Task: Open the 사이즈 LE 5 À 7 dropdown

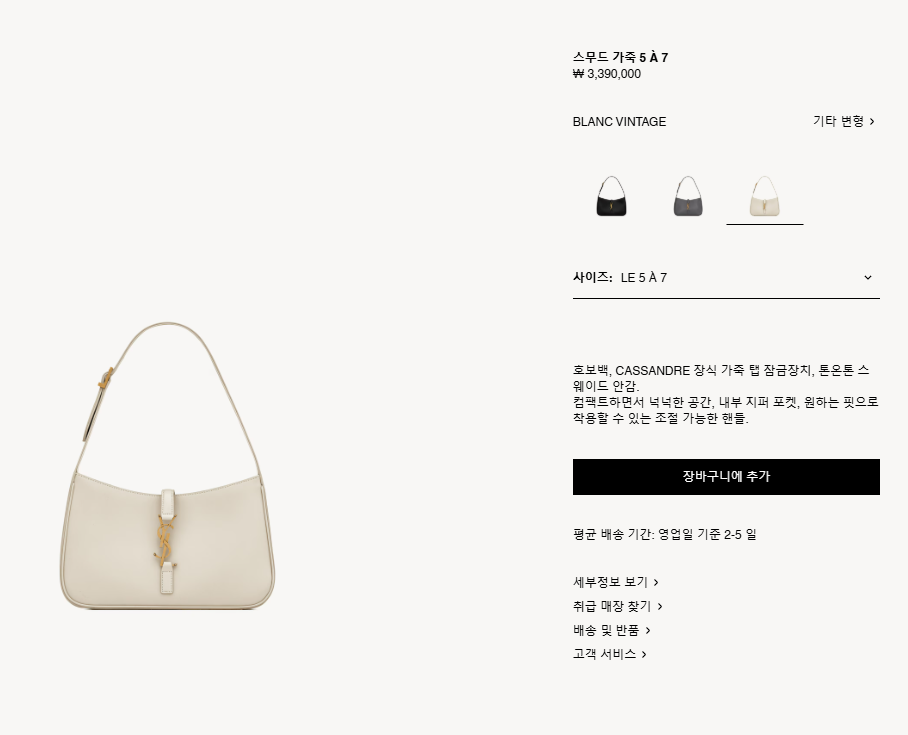Action: pos(726,277)
